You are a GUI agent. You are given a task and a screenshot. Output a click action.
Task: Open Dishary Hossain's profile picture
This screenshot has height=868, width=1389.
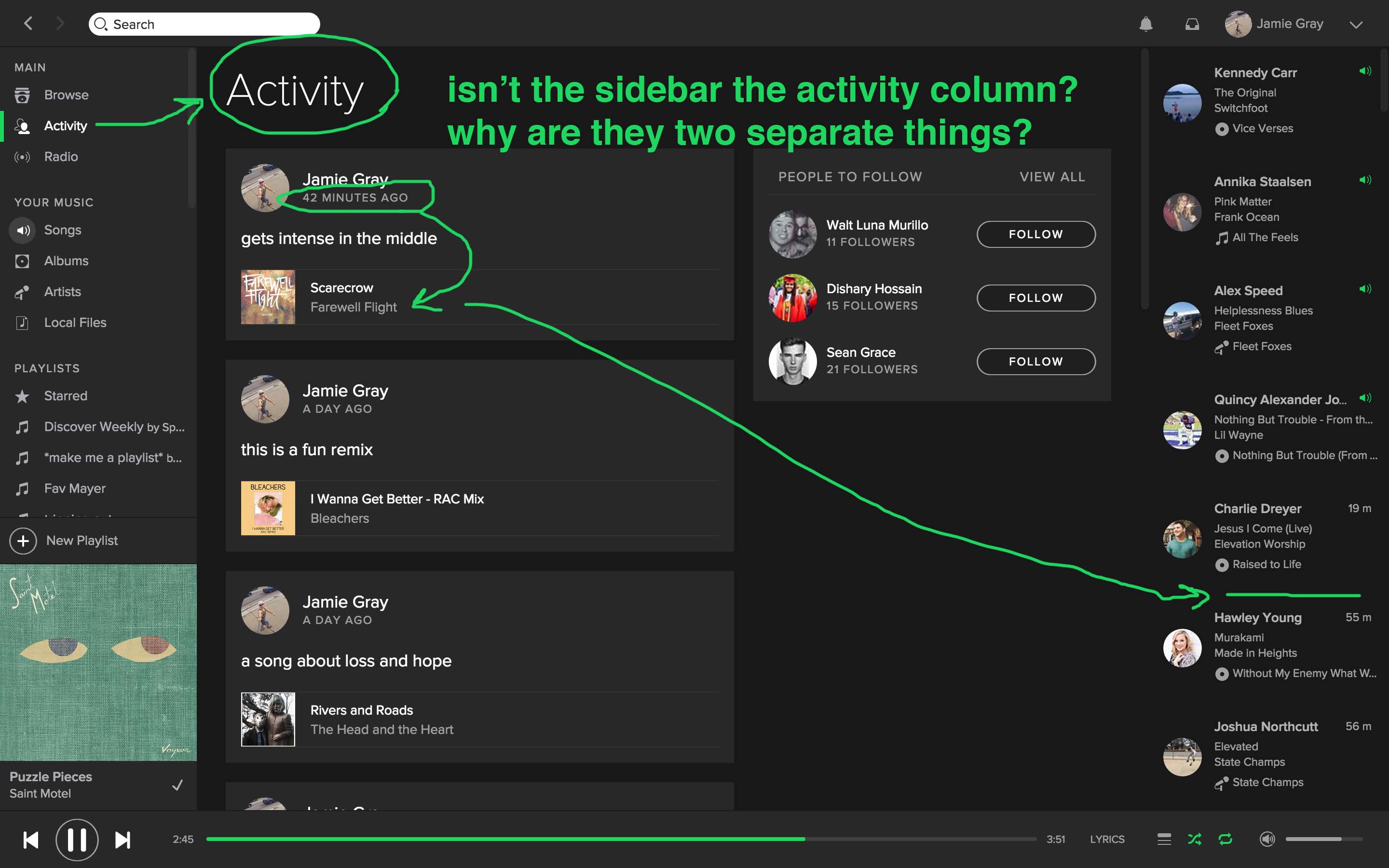coord(793,298)
